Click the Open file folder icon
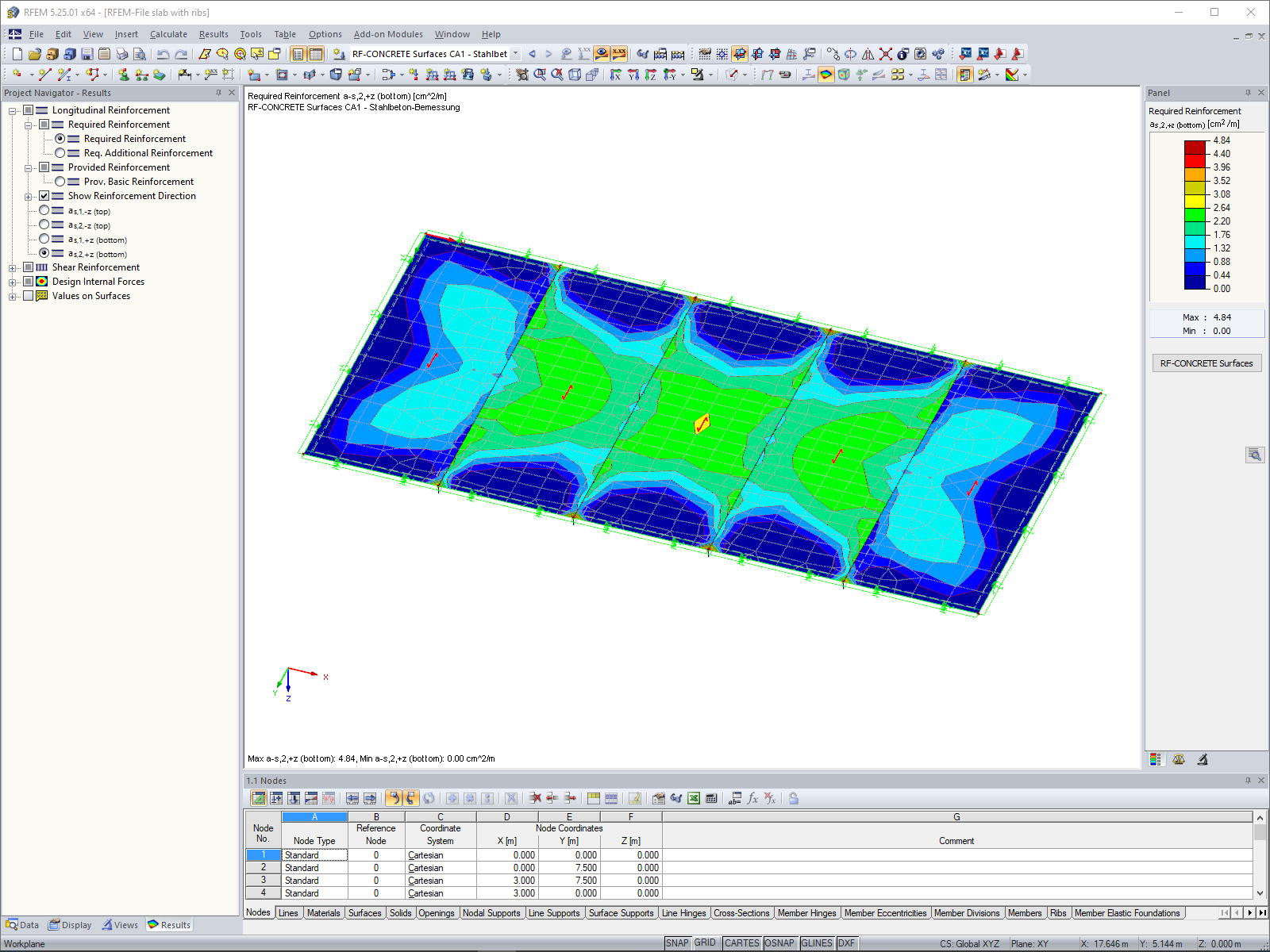 [x=35, y=54]
